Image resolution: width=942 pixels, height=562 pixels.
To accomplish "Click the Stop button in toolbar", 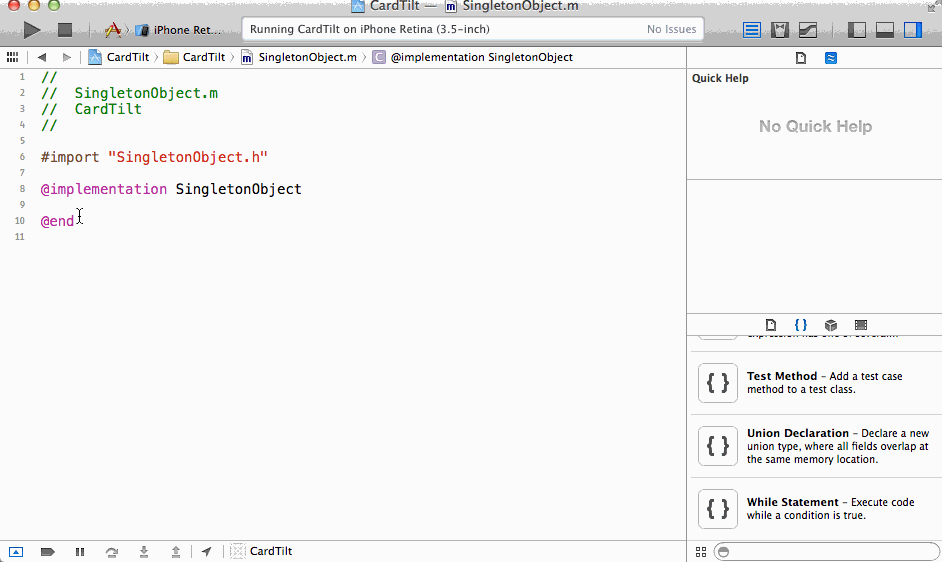I will point(65,29).
